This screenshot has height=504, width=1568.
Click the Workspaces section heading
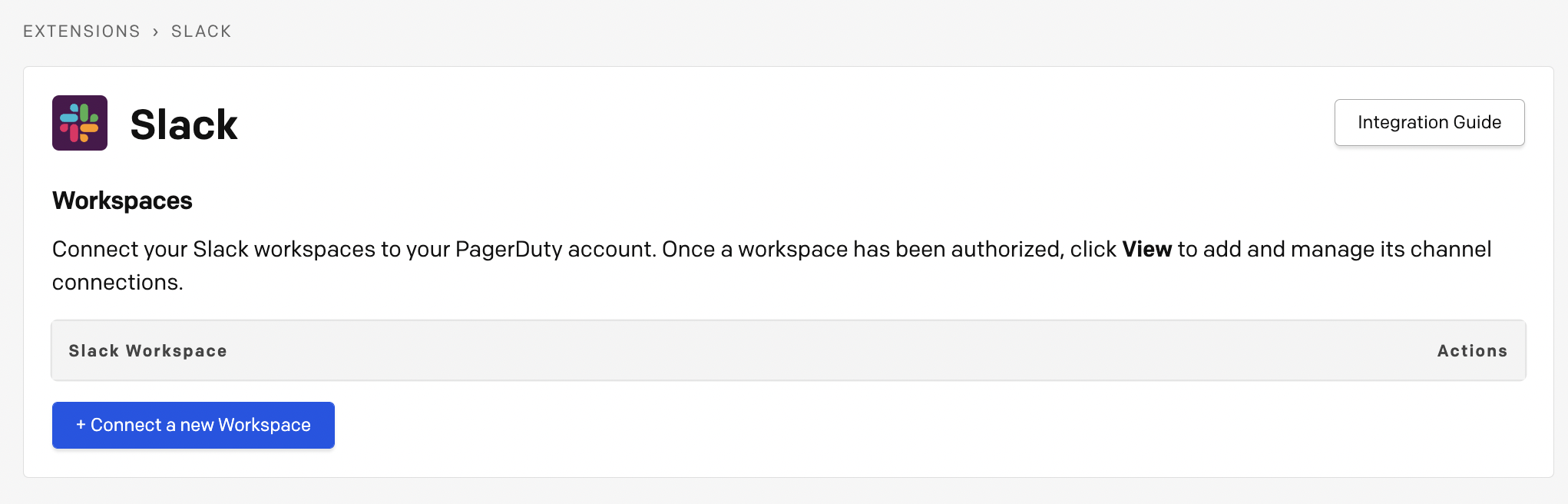click(x=121, y=200)
